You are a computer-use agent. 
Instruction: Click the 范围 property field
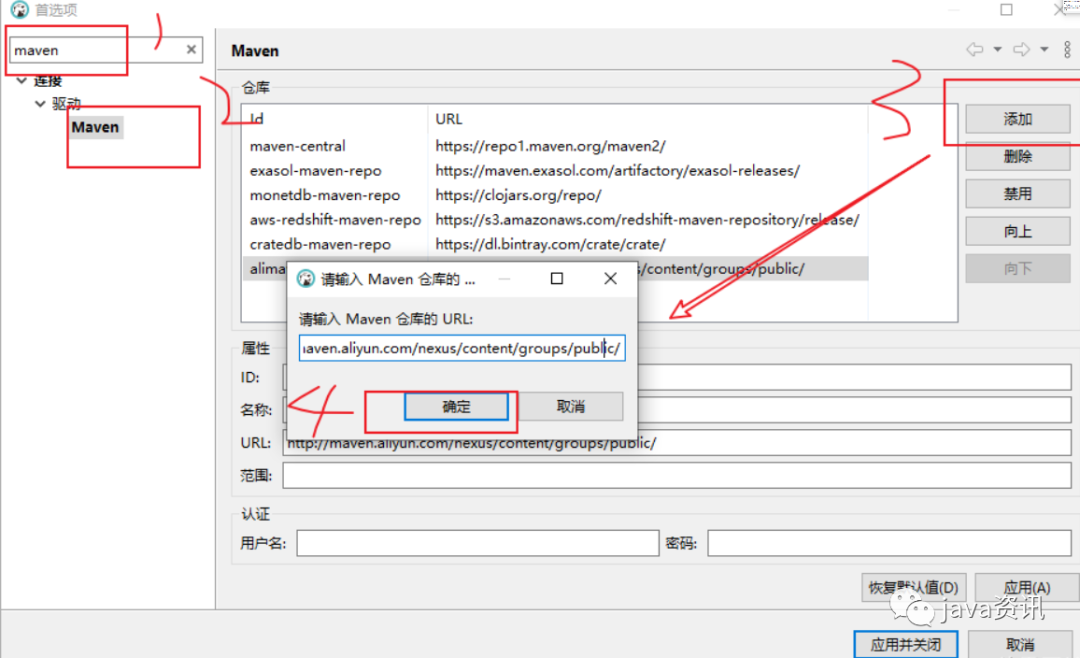[676, 475]
